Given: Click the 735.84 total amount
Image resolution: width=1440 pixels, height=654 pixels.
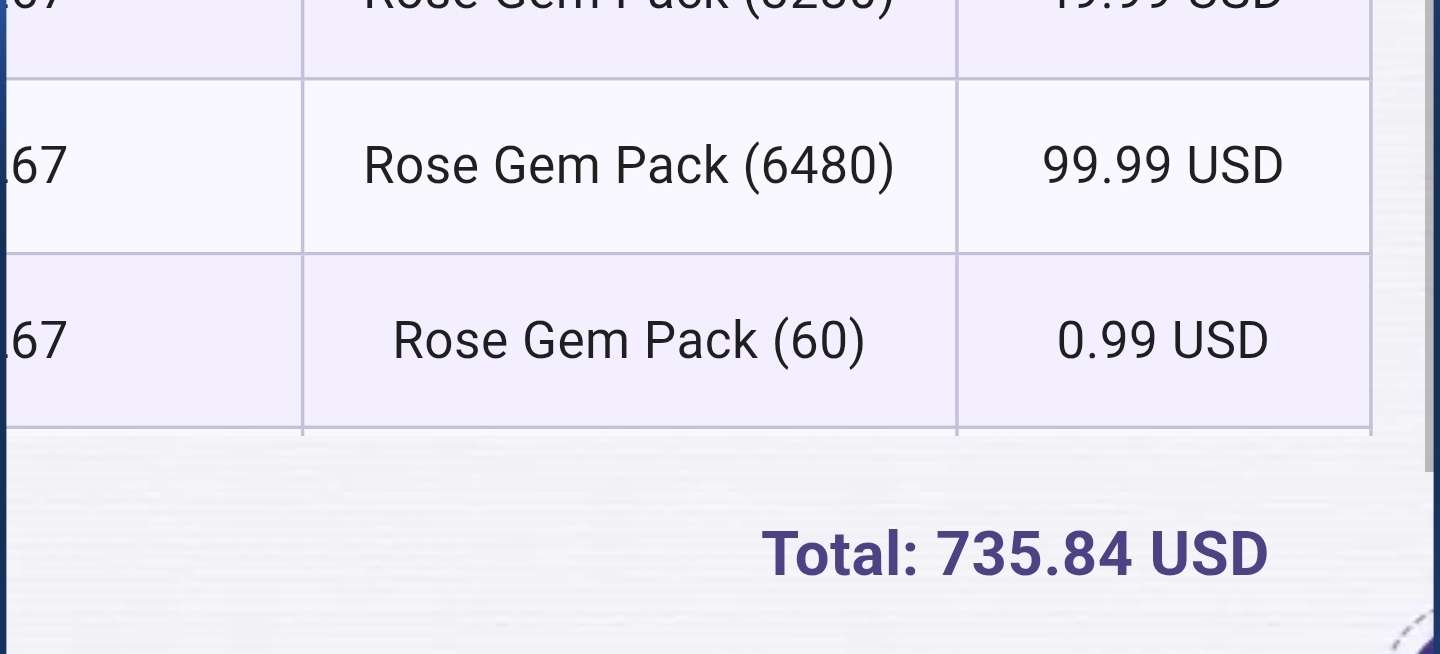Looking at the screenshot, I should 1034,553.
